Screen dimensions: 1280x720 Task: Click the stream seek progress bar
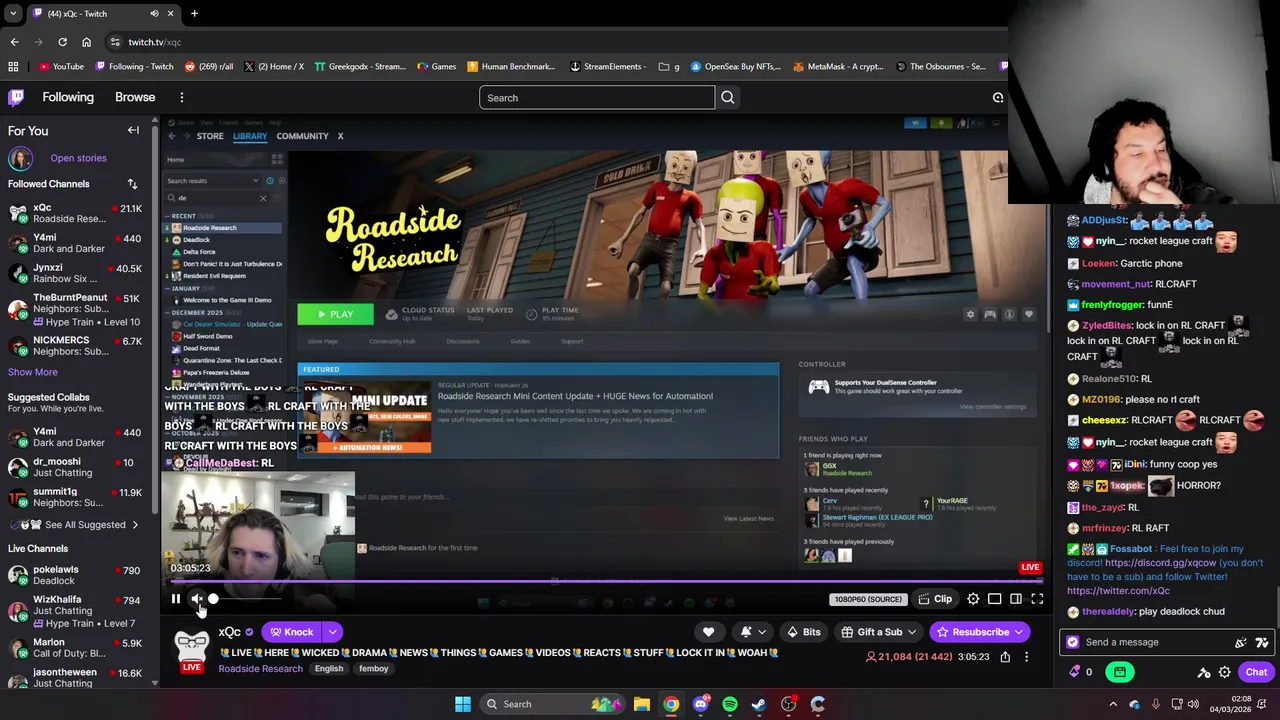(x=605, y=581)
